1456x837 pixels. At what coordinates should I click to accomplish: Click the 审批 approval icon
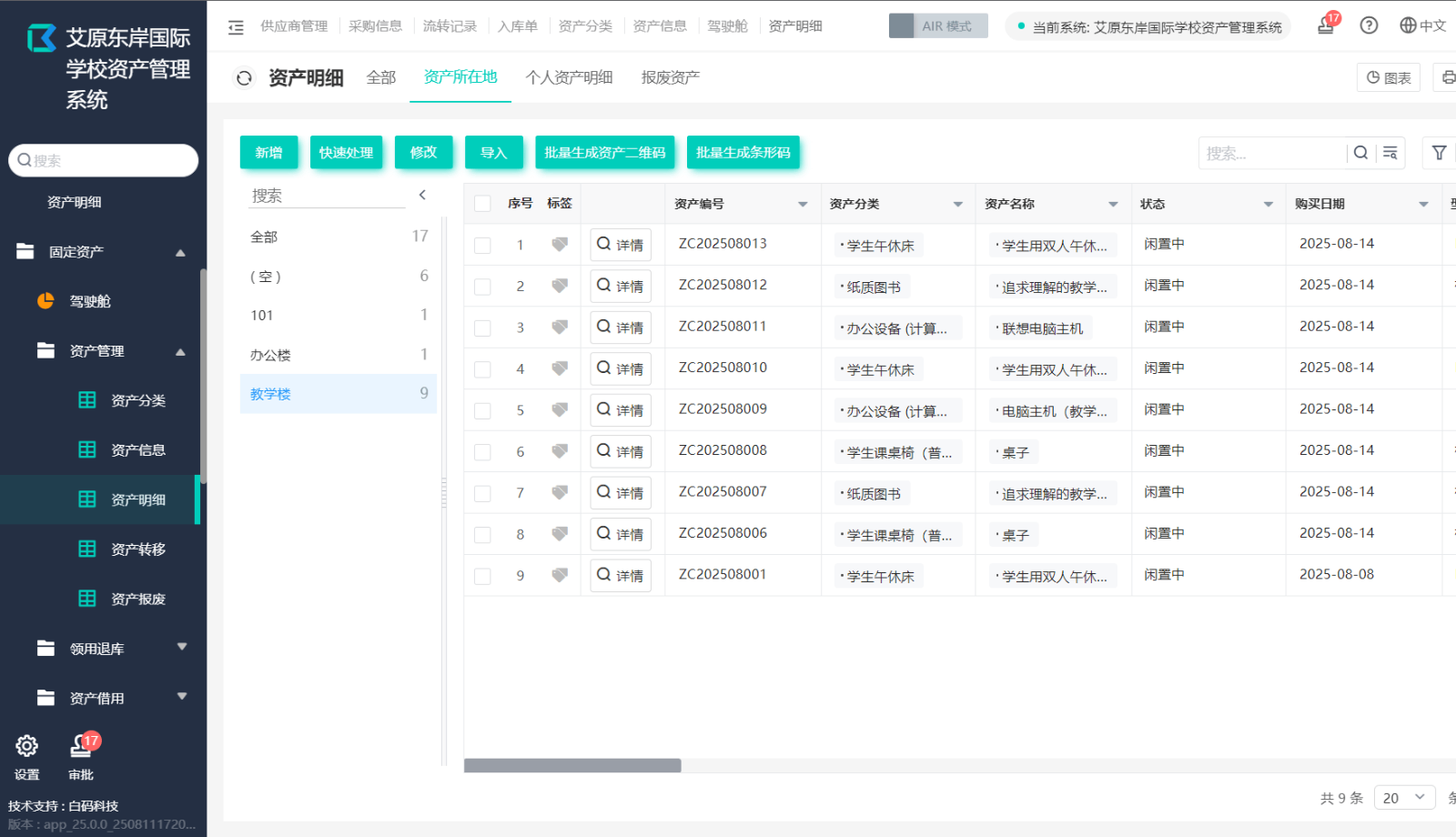click(81, 747)
